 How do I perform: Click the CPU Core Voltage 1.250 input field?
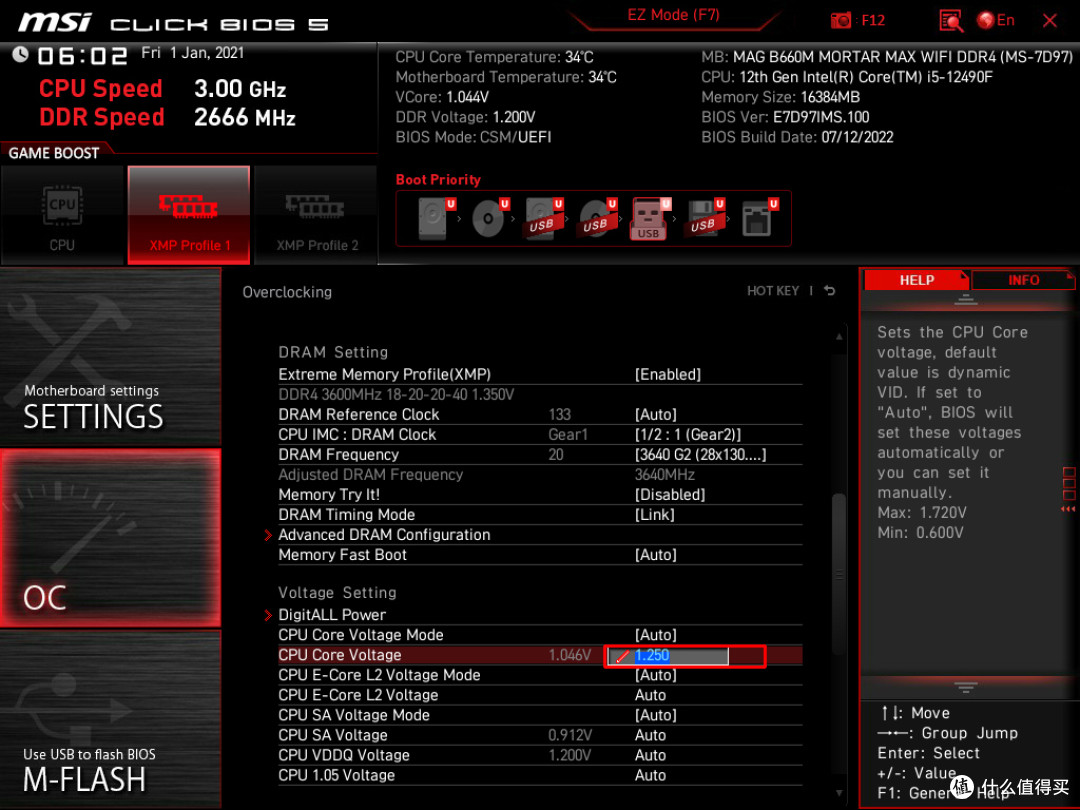[x=667, y=656]
